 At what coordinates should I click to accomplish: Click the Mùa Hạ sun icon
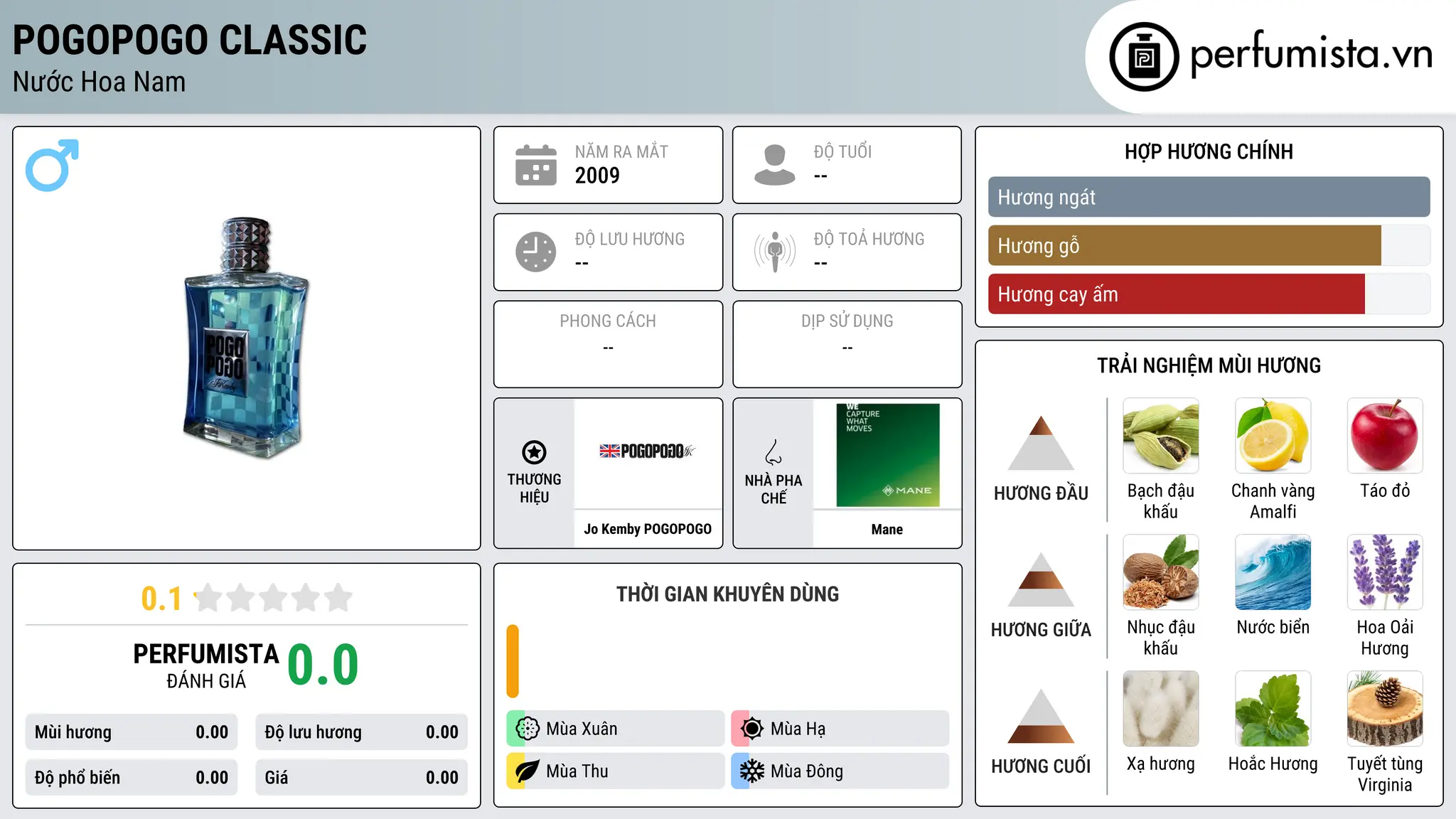click(x=752, y=729)
